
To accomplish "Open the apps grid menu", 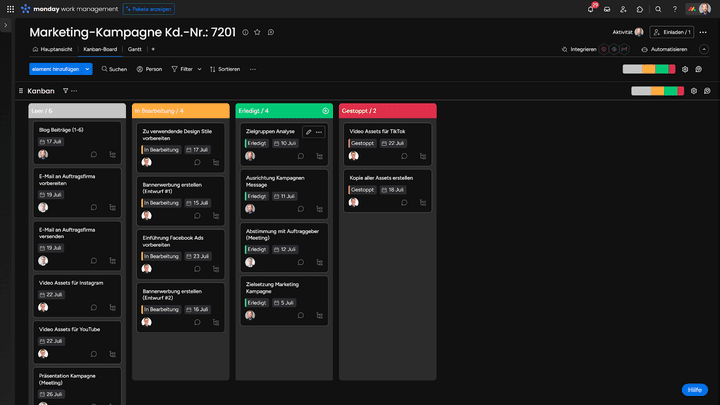I will 10,9.
